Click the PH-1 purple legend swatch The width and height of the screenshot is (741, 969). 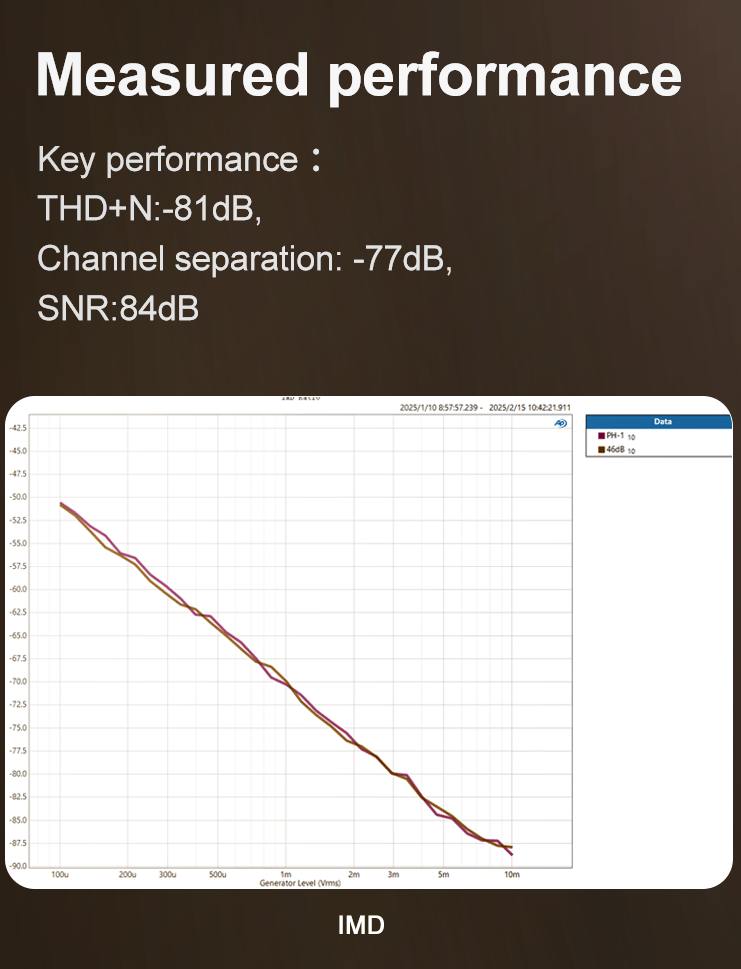pos(601,436)
